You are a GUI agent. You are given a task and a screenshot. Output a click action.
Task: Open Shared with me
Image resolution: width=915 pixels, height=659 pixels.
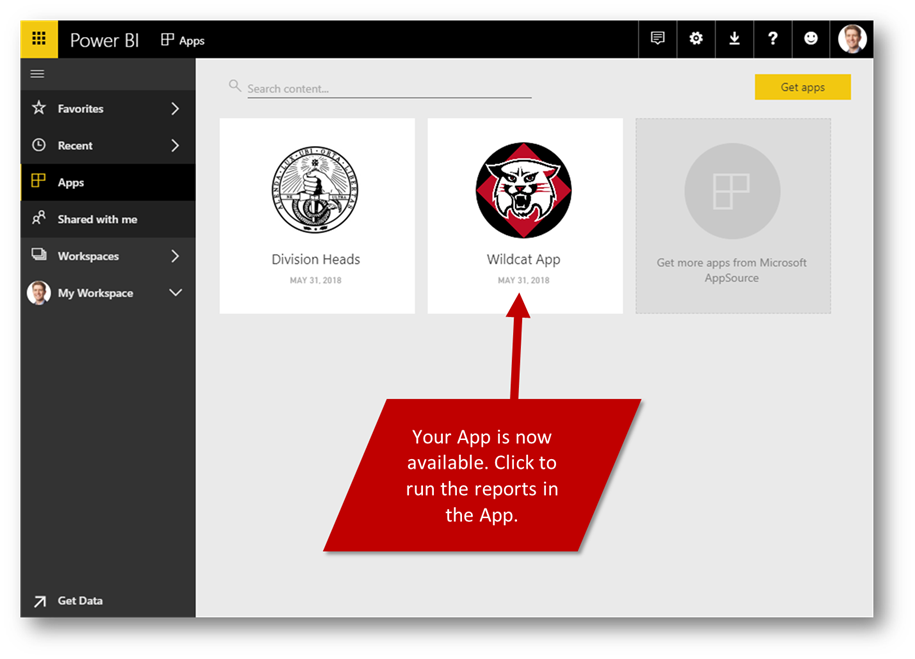[x=108, y=219]
